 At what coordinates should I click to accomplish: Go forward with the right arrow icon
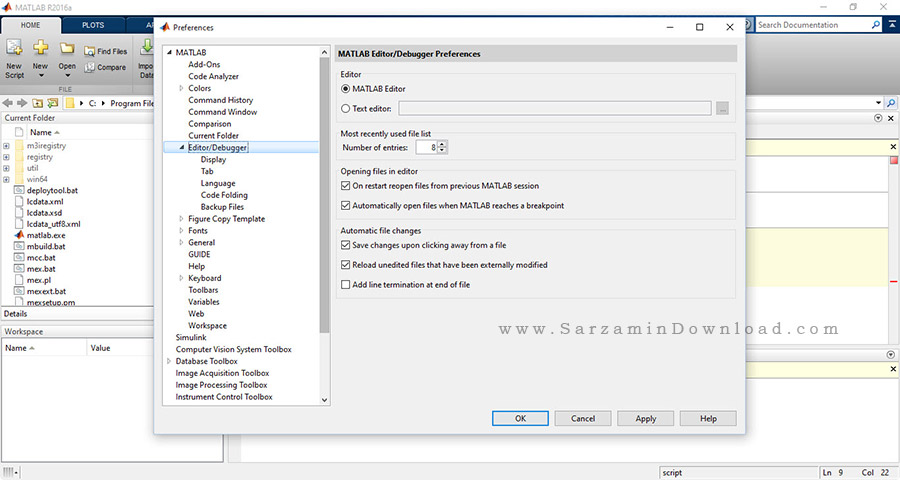(22, 103)
